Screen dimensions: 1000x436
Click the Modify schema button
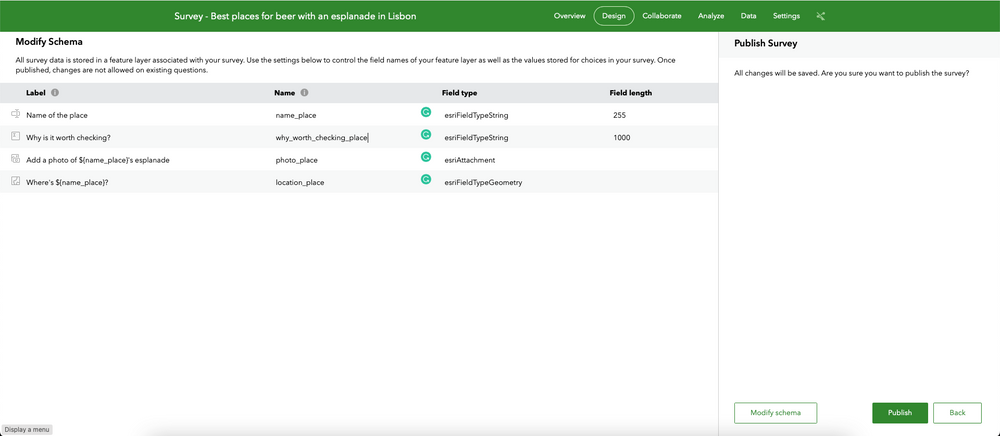coord(775,413)
